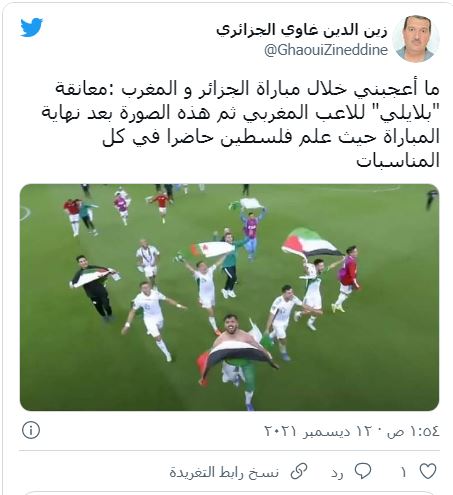
Task: Click the Palestine flag in the photo
Action: point(312,243)
